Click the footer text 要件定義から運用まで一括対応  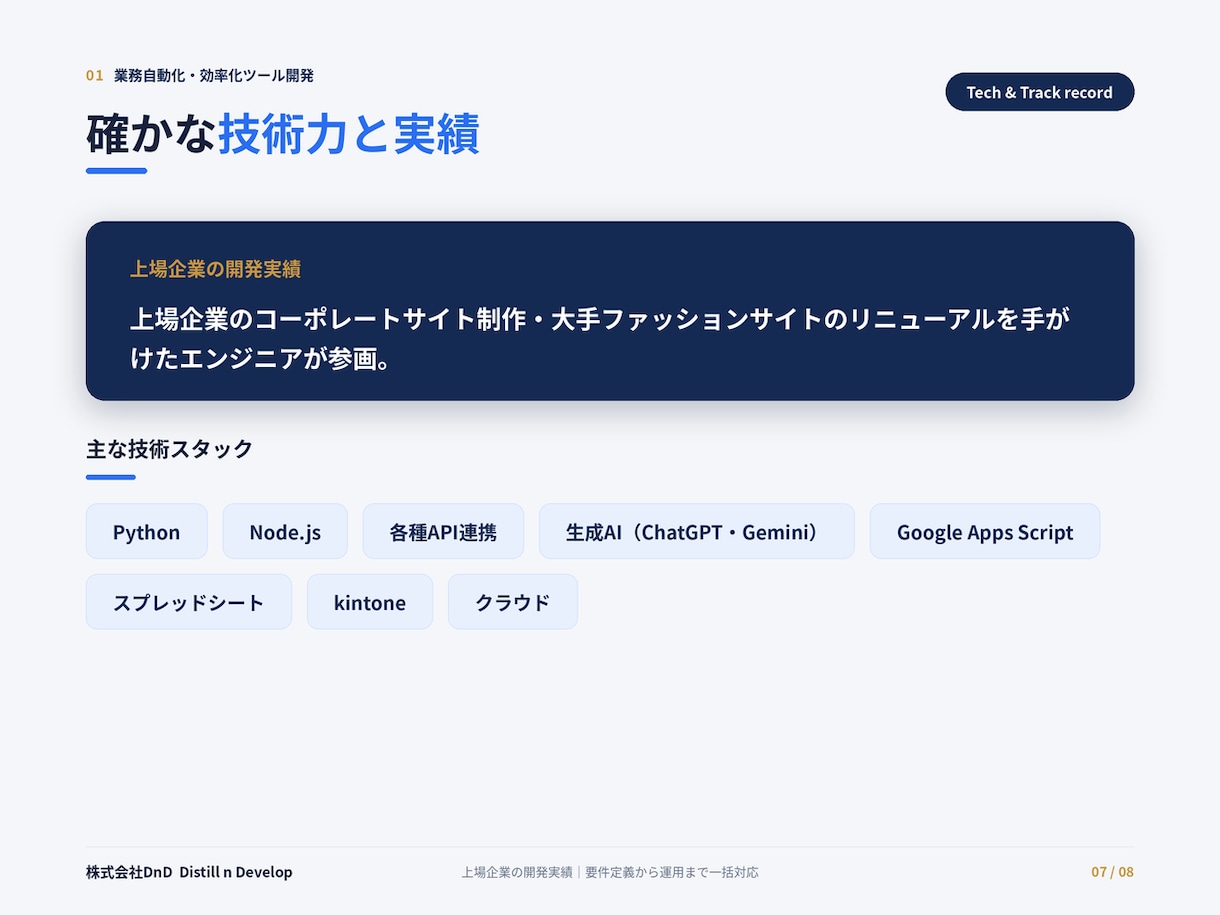[672, 872]
